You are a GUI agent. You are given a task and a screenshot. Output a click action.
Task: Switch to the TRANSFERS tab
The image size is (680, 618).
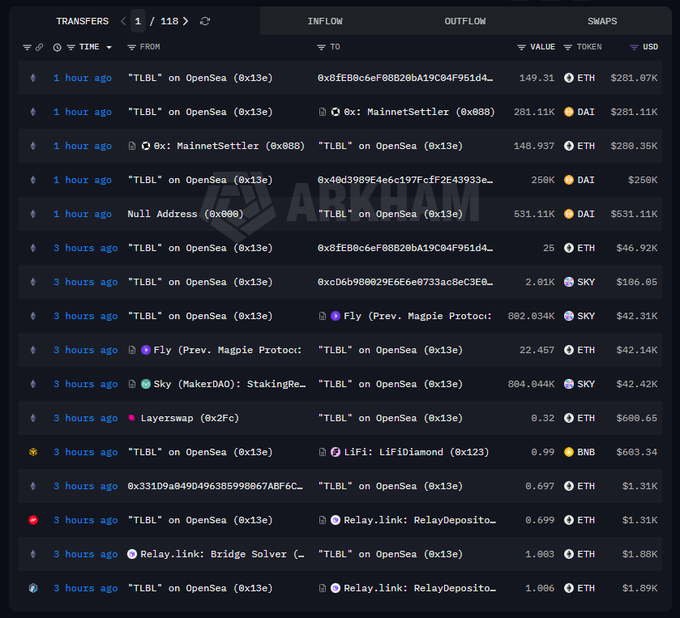[82, 21]
